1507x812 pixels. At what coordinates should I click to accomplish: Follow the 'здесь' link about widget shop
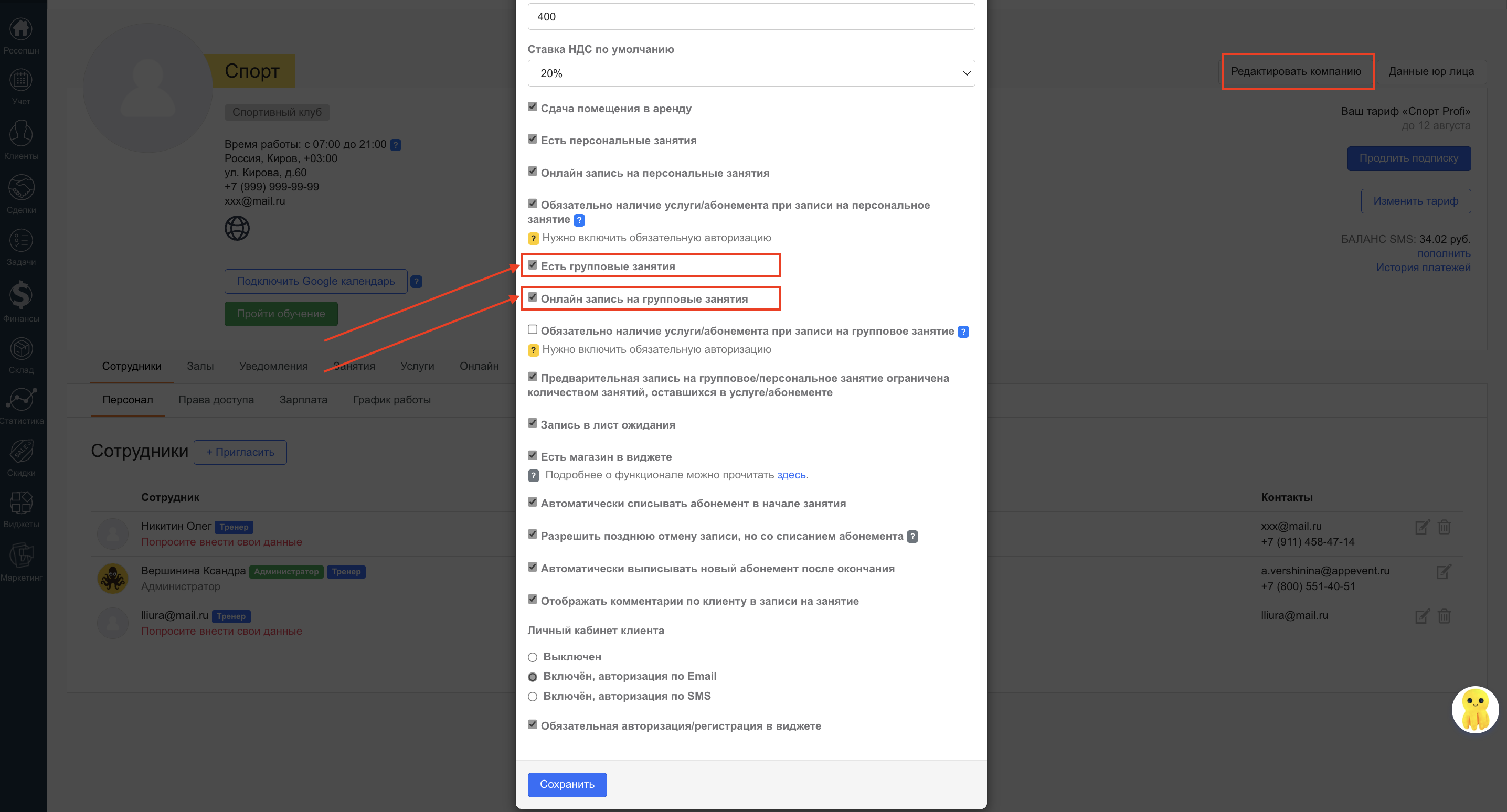791,475
